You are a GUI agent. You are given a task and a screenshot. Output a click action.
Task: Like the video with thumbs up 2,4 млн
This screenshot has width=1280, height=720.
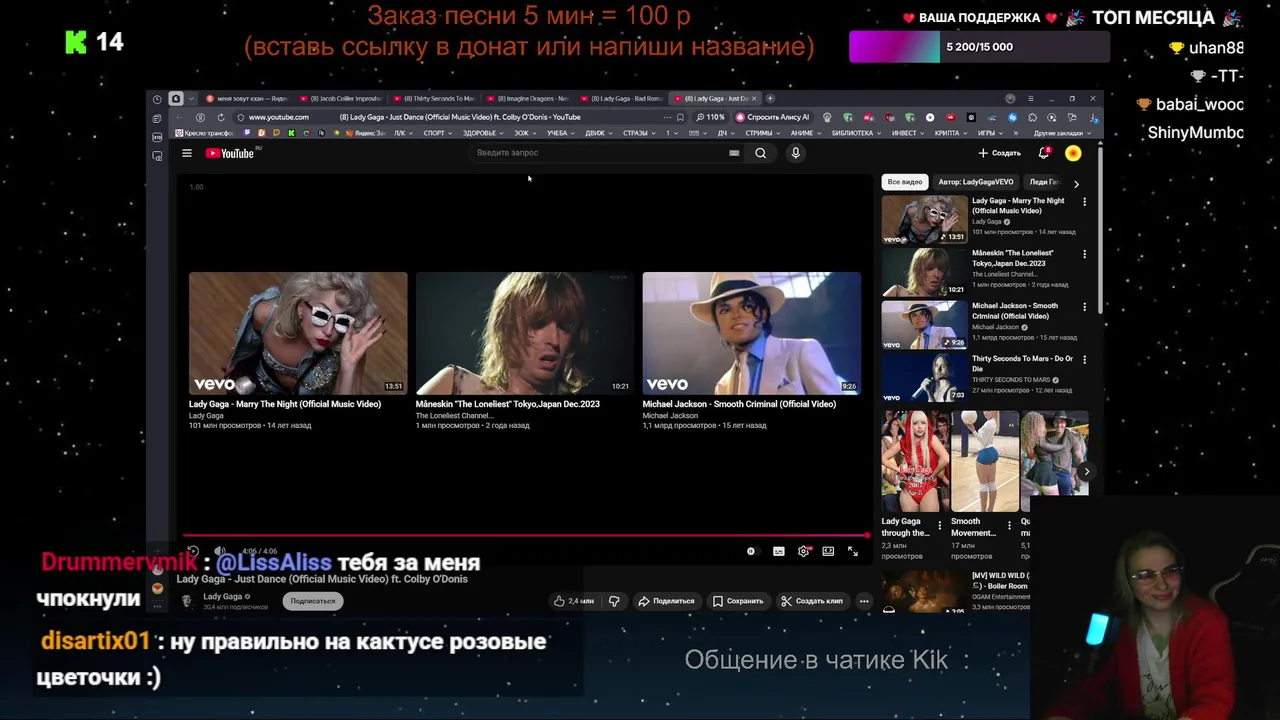coord(574,601)
